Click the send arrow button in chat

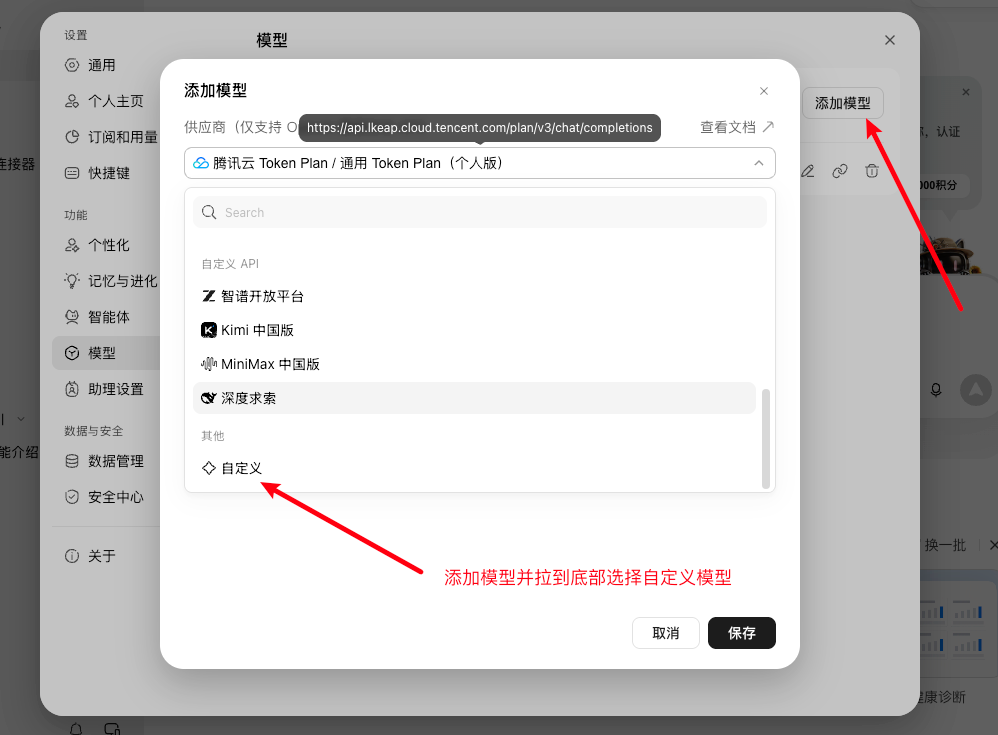[x=975, y=389]
